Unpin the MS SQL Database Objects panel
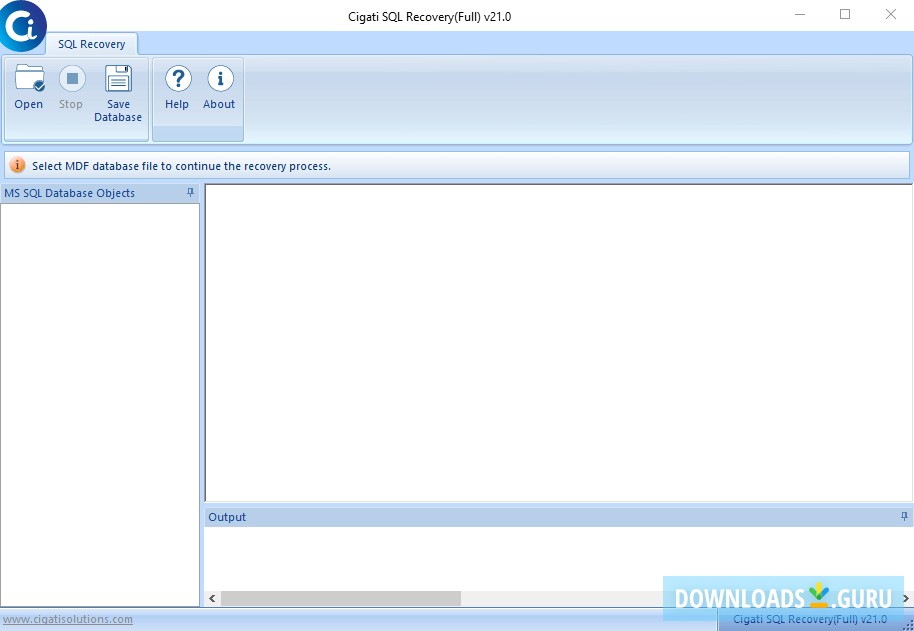Image resolution: width=914 pixels, height=631 pixels. coord(190,193)
